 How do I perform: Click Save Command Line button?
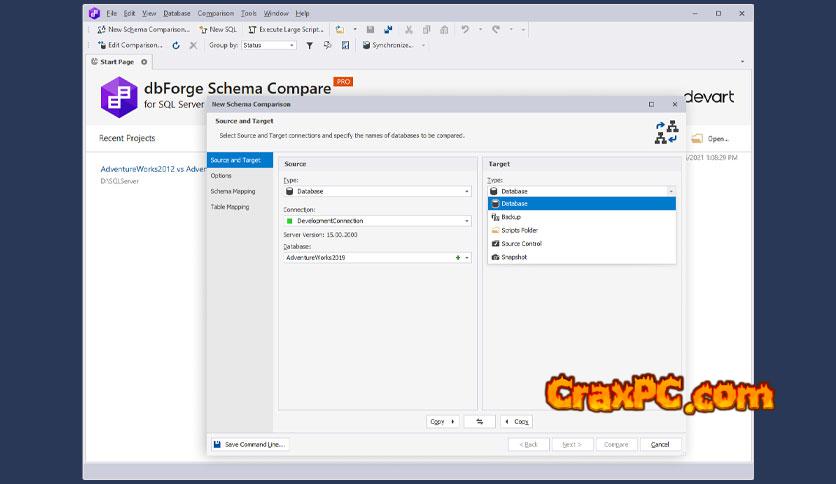250,445
